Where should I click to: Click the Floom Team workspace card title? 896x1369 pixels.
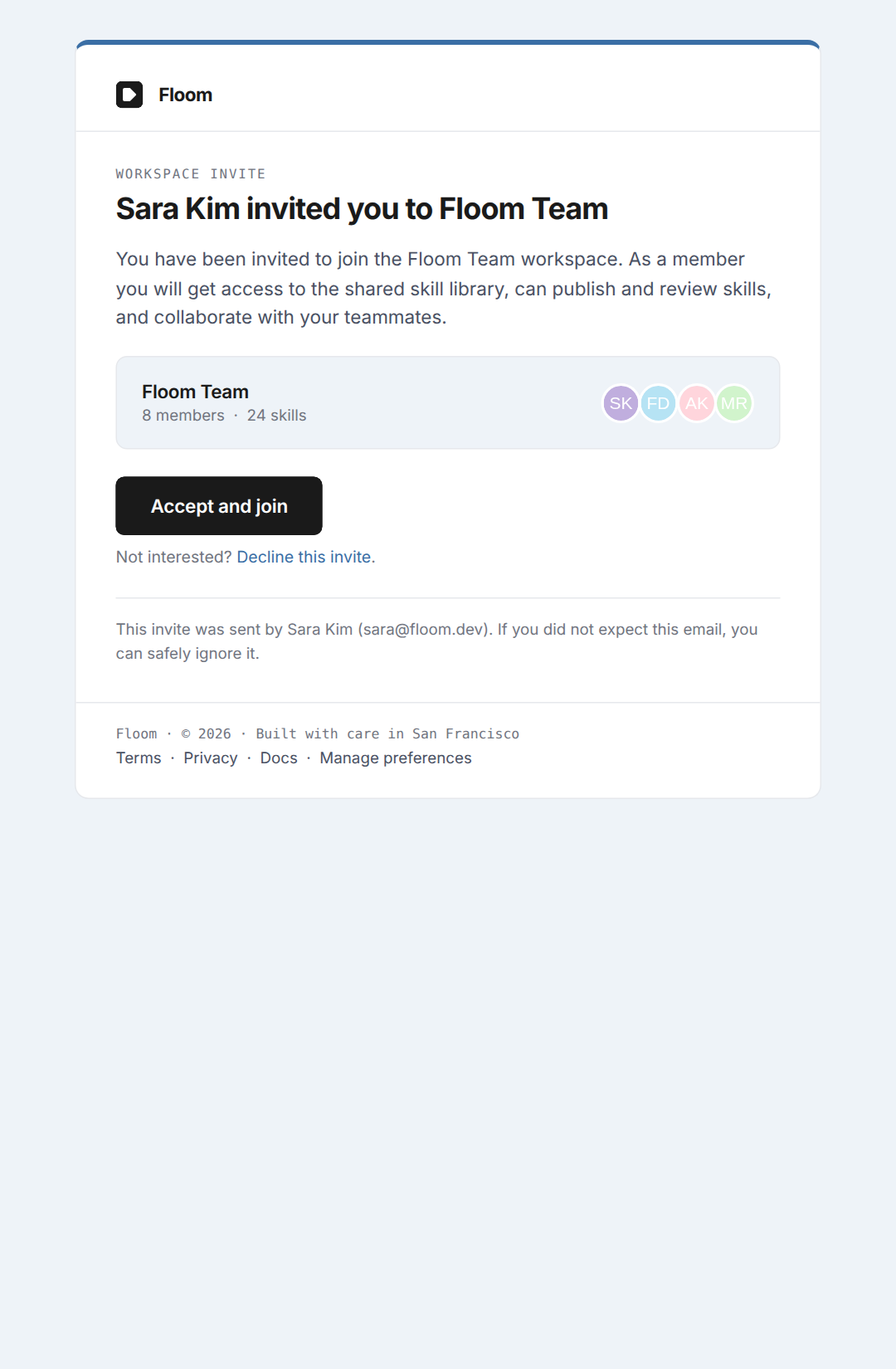click(195, 392)
